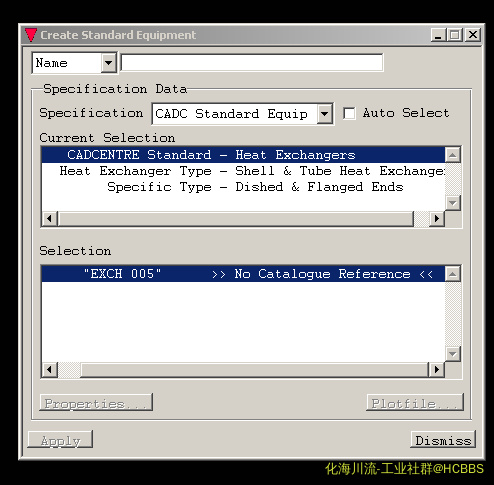Choose the "EXCH 005" selection entry
This screenshot has height=485, width=494.
tap(243, 274)
